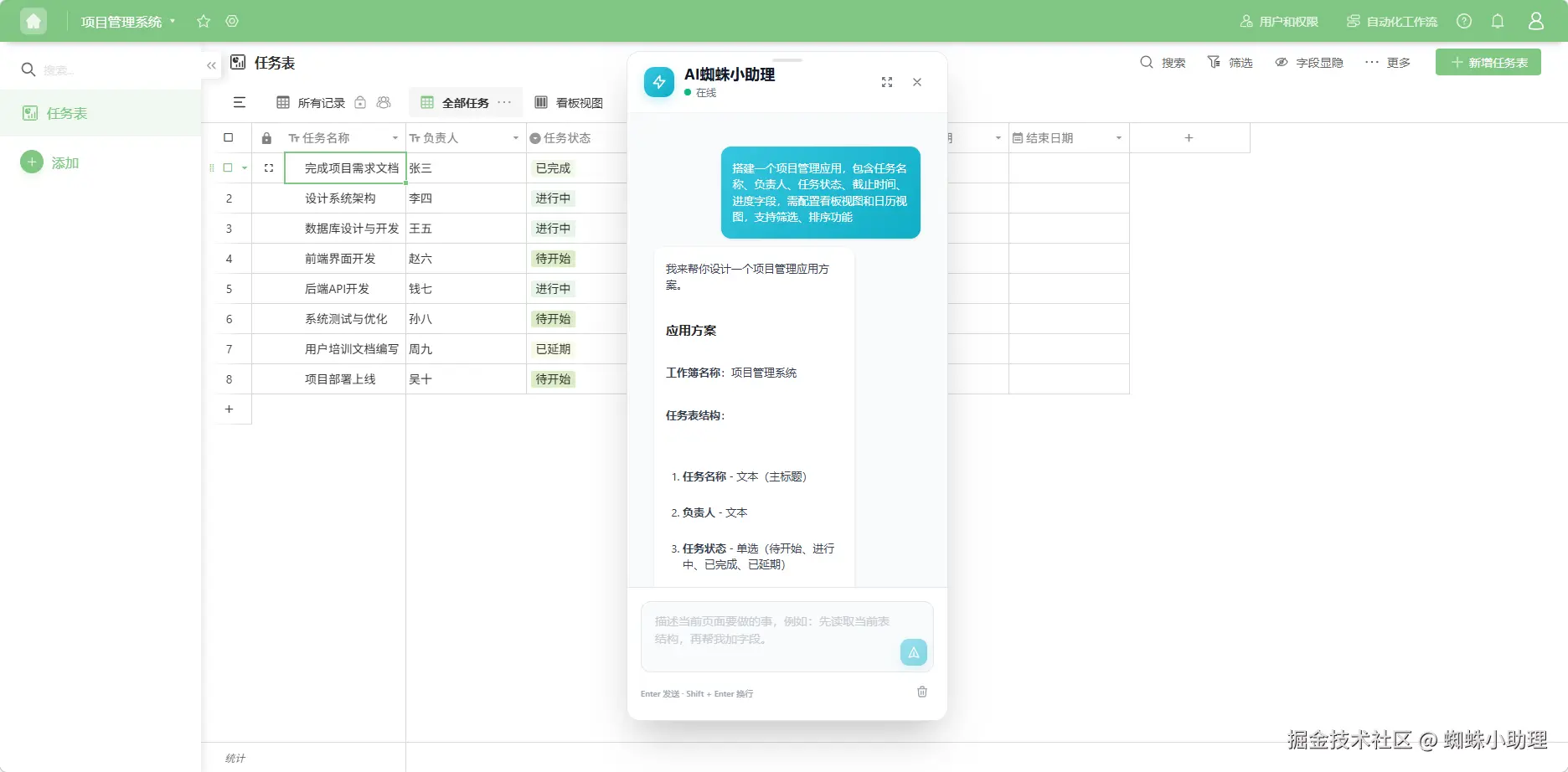Image resolution: width=1568 pixels, height=772 pixels.
Task: Click the chat panel's top drag handle
Action: (x=787, y=60)
